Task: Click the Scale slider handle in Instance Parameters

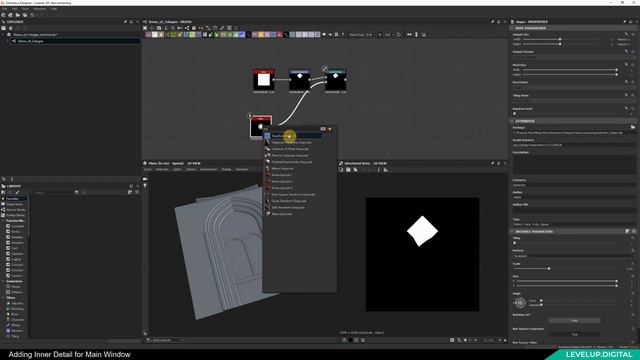Action: pos(549,269)
